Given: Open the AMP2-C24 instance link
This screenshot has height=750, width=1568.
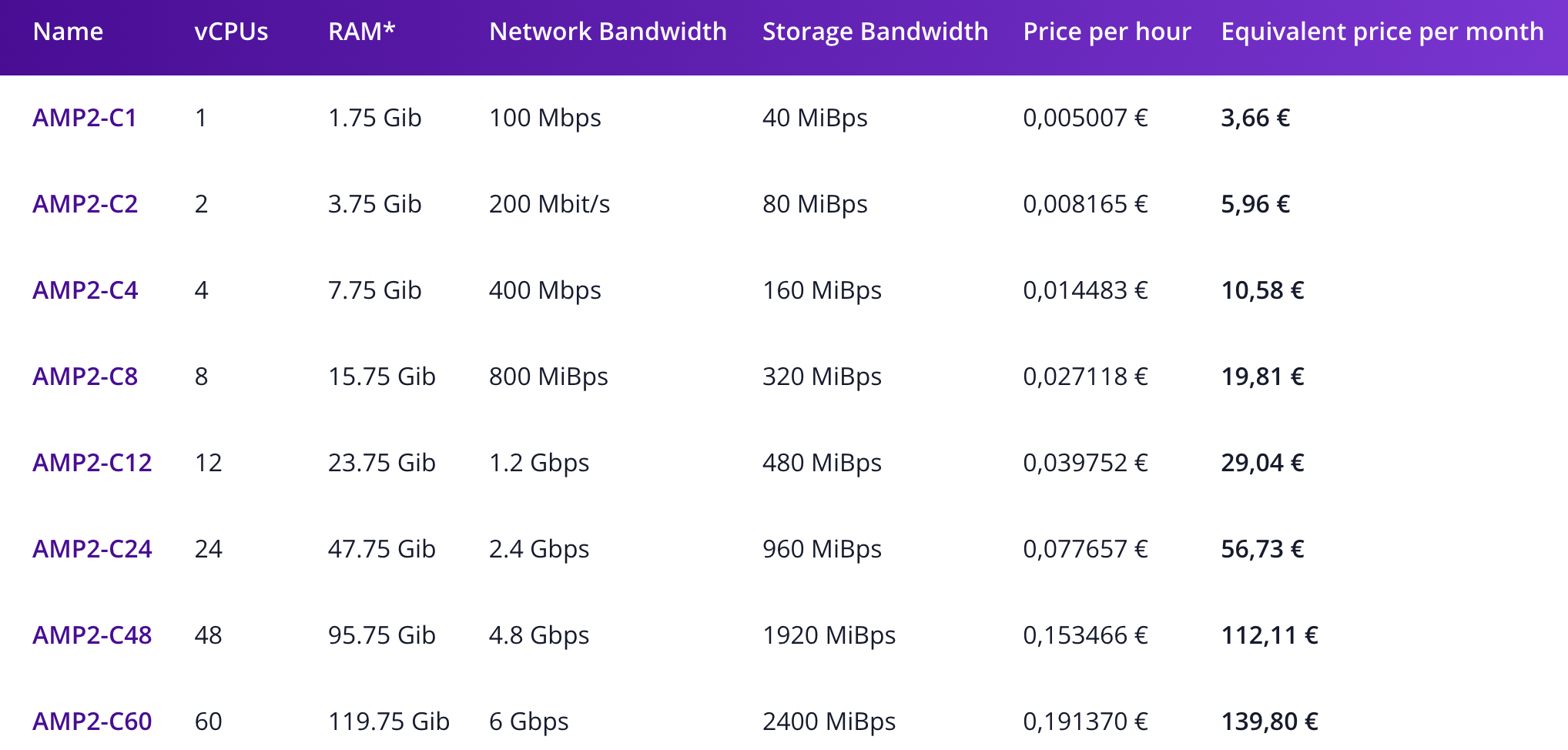Looking at the screenshot, I should point(92,549).
